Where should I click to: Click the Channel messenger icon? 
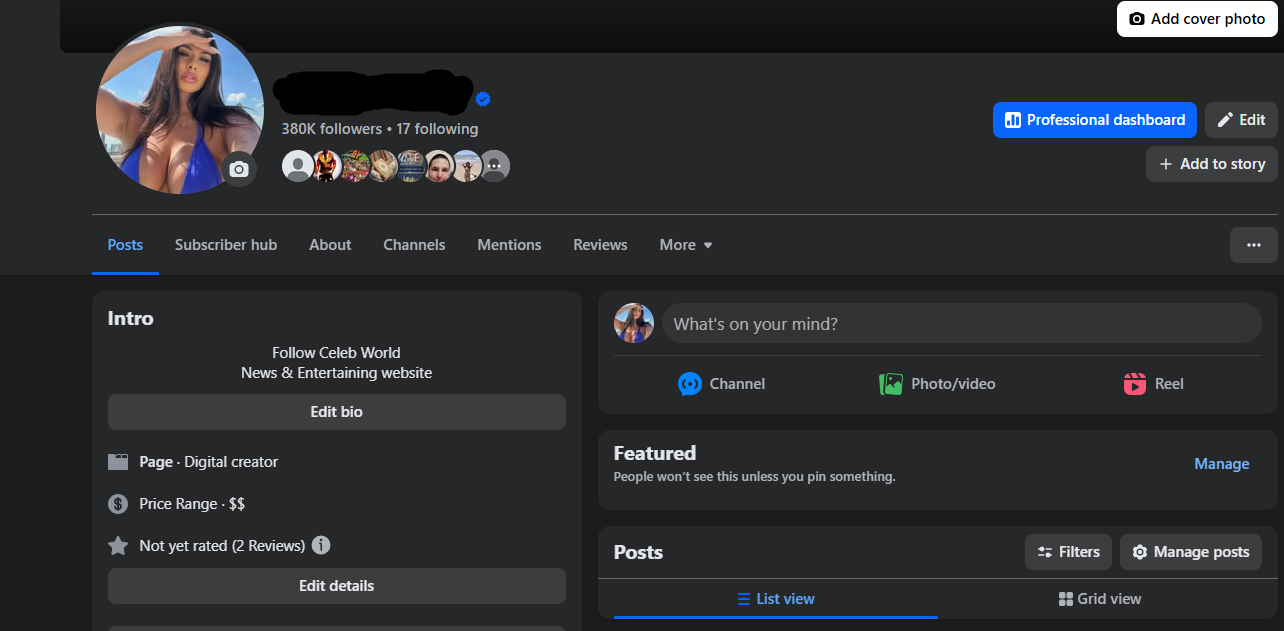[690, 384]
